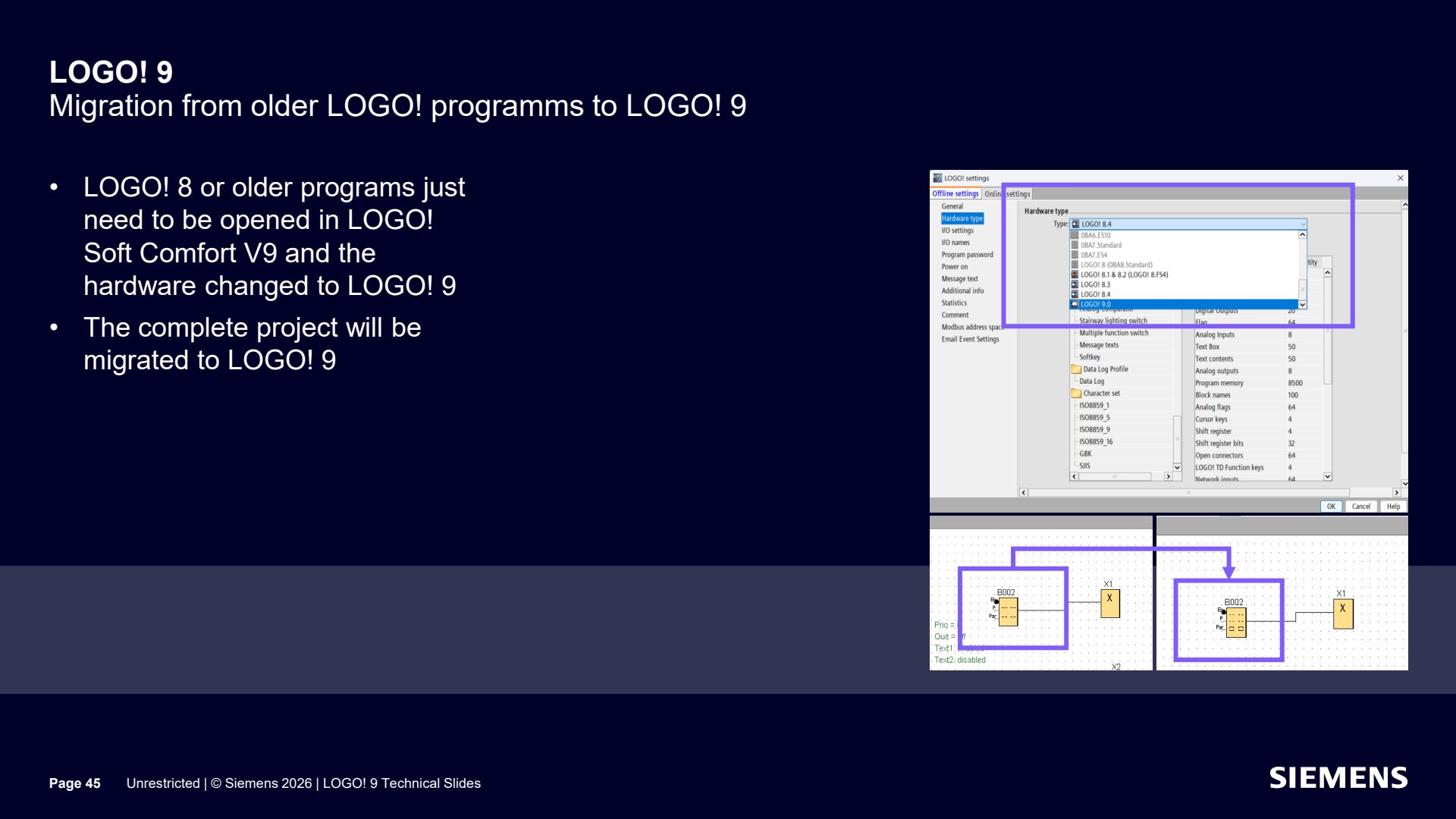Viewport: 1456px width, 819px height.
Task: Select ISO8859_5 character set
Action: coord(1094,418)
